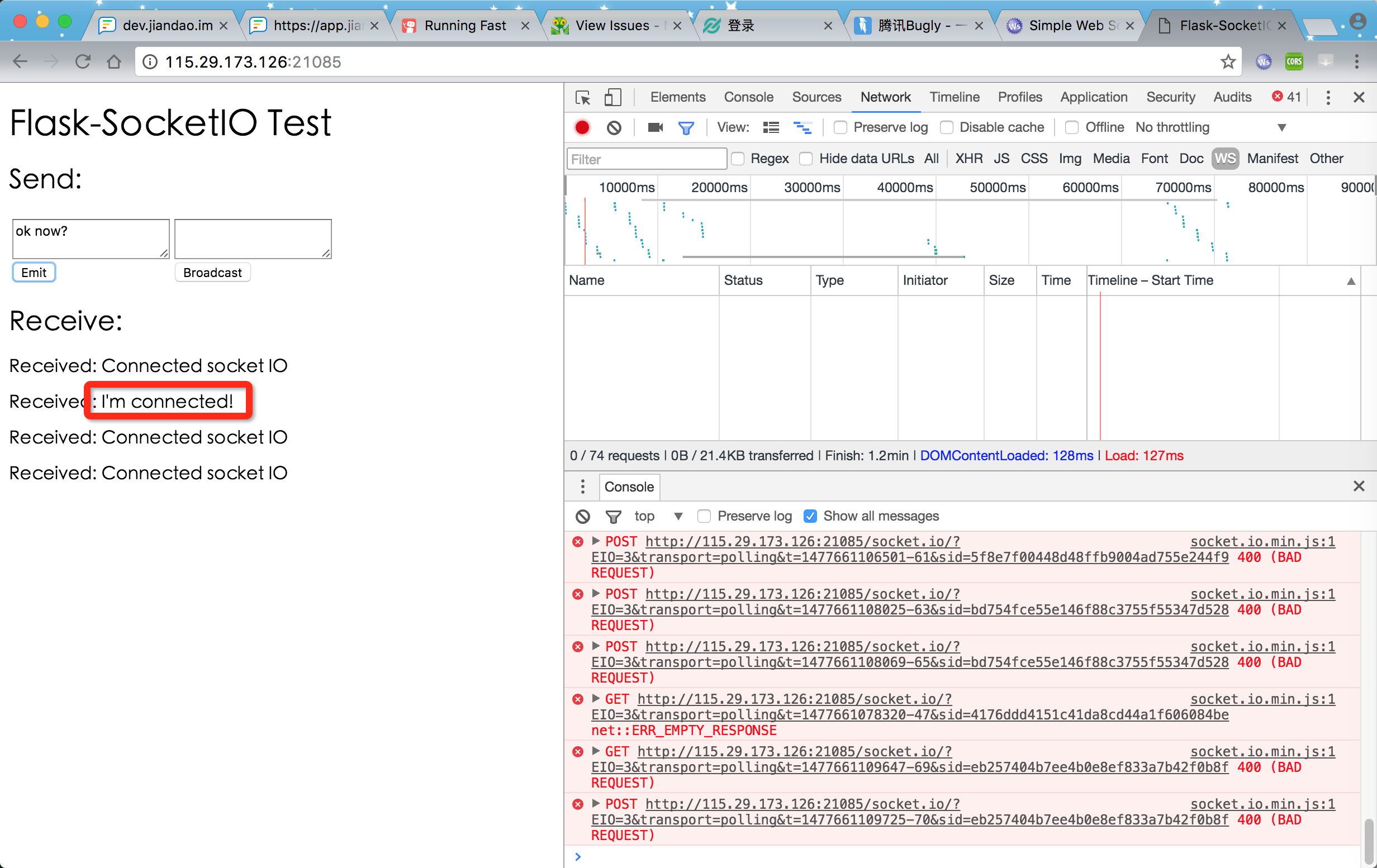Expand the first POST error entry
The height and width of the screenshot is (868, 1377).
point(595,541)
